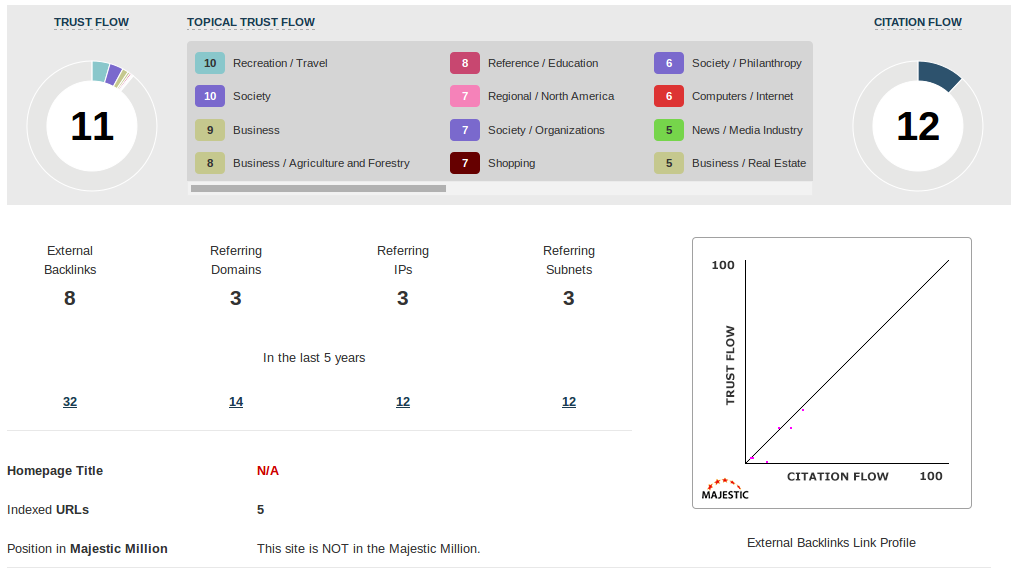Open the 12 referring subnets link
Viewport: 1020px width, 572px height.
569,402
